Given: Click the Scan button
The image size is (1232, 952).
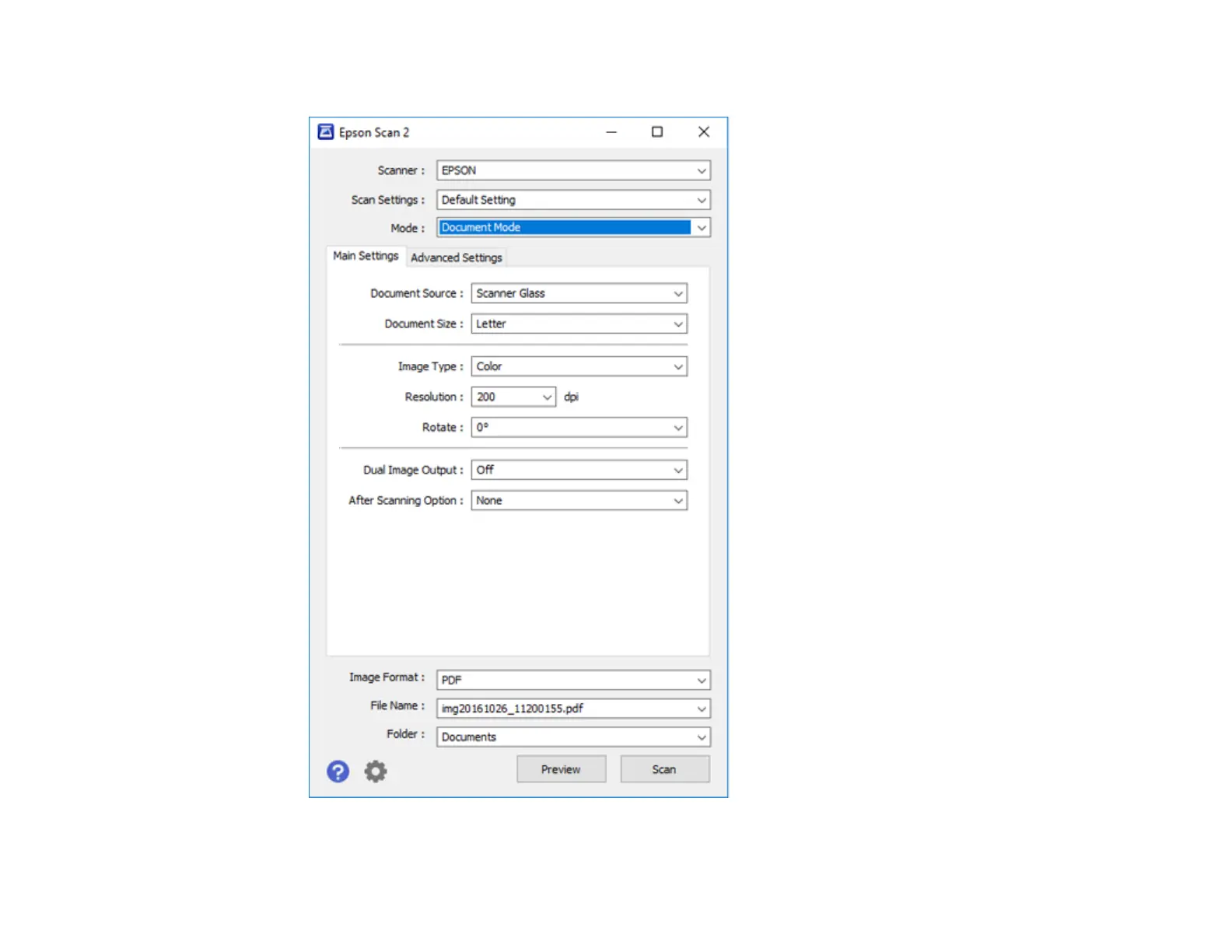Looking at the screenshot, I should (x=664, y=769).
